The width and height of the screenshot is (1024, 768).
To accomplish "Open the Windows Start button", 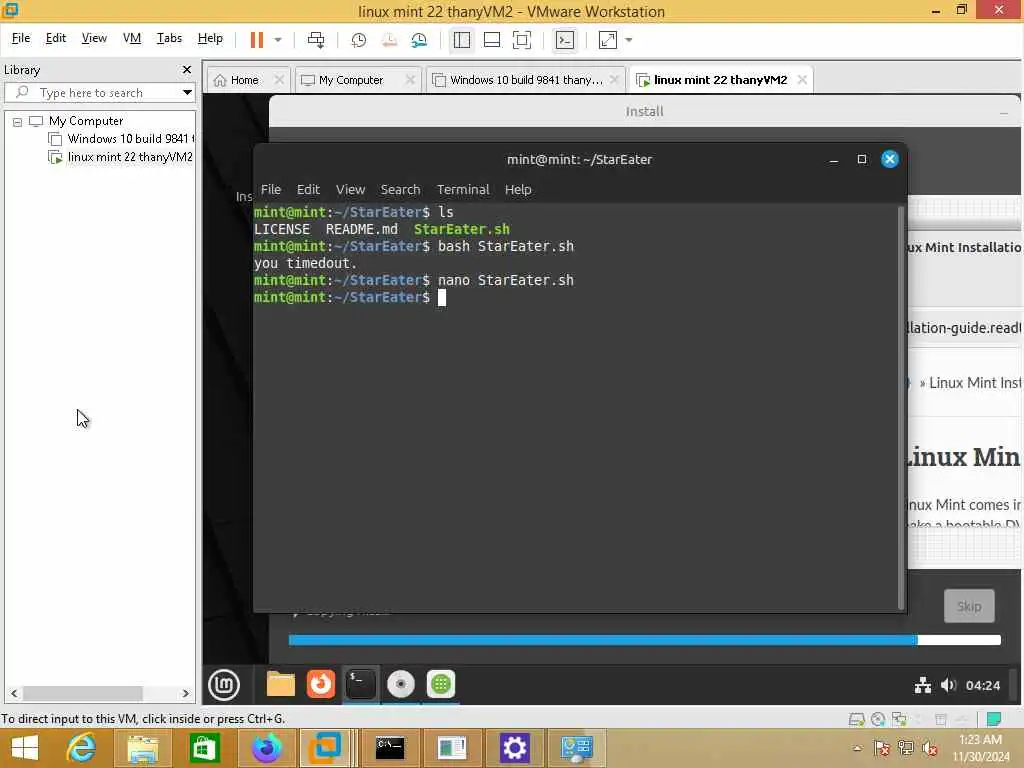I will [25, 748].
